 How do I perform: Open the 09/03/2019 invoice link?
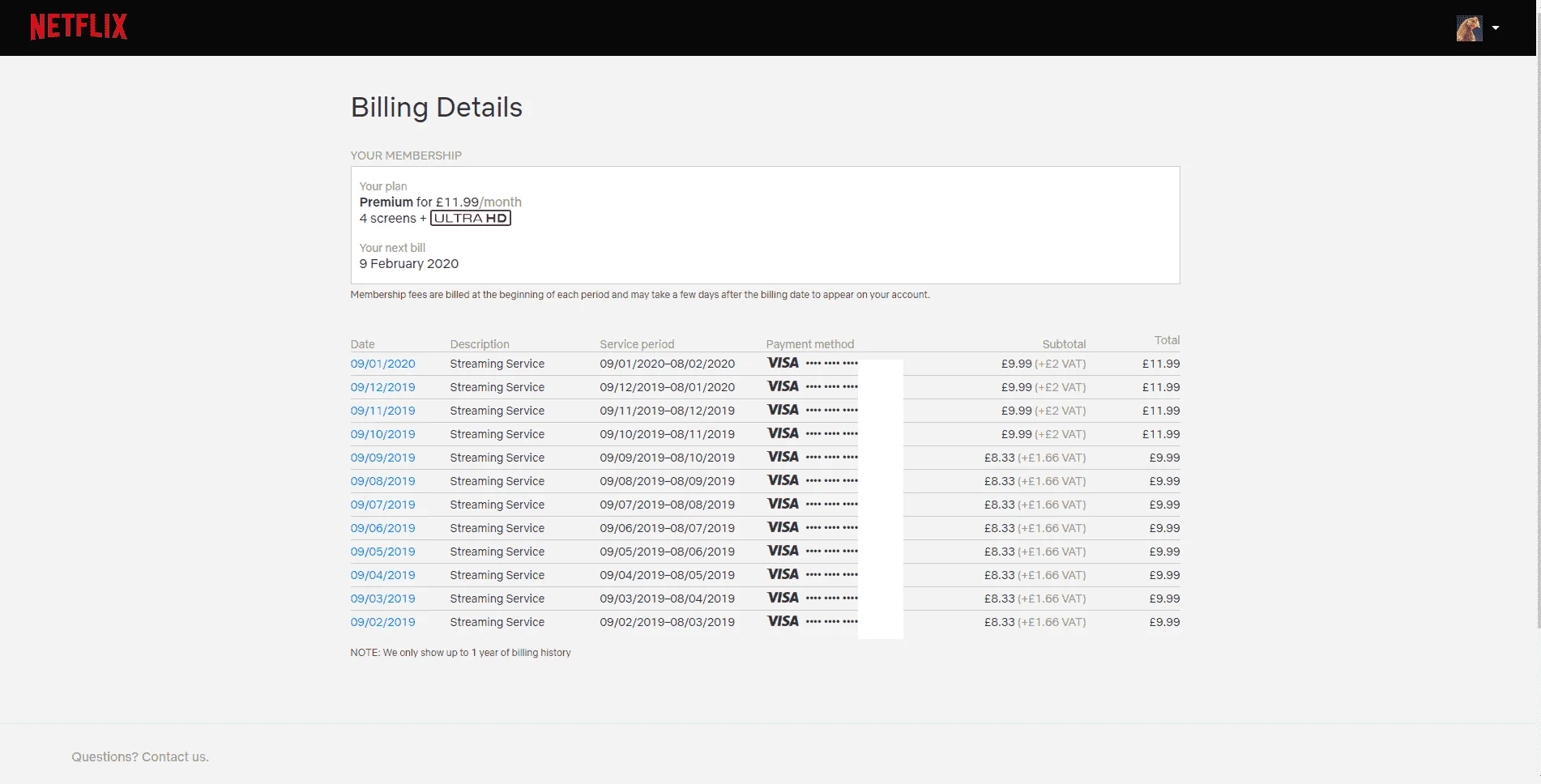[382, 599]
